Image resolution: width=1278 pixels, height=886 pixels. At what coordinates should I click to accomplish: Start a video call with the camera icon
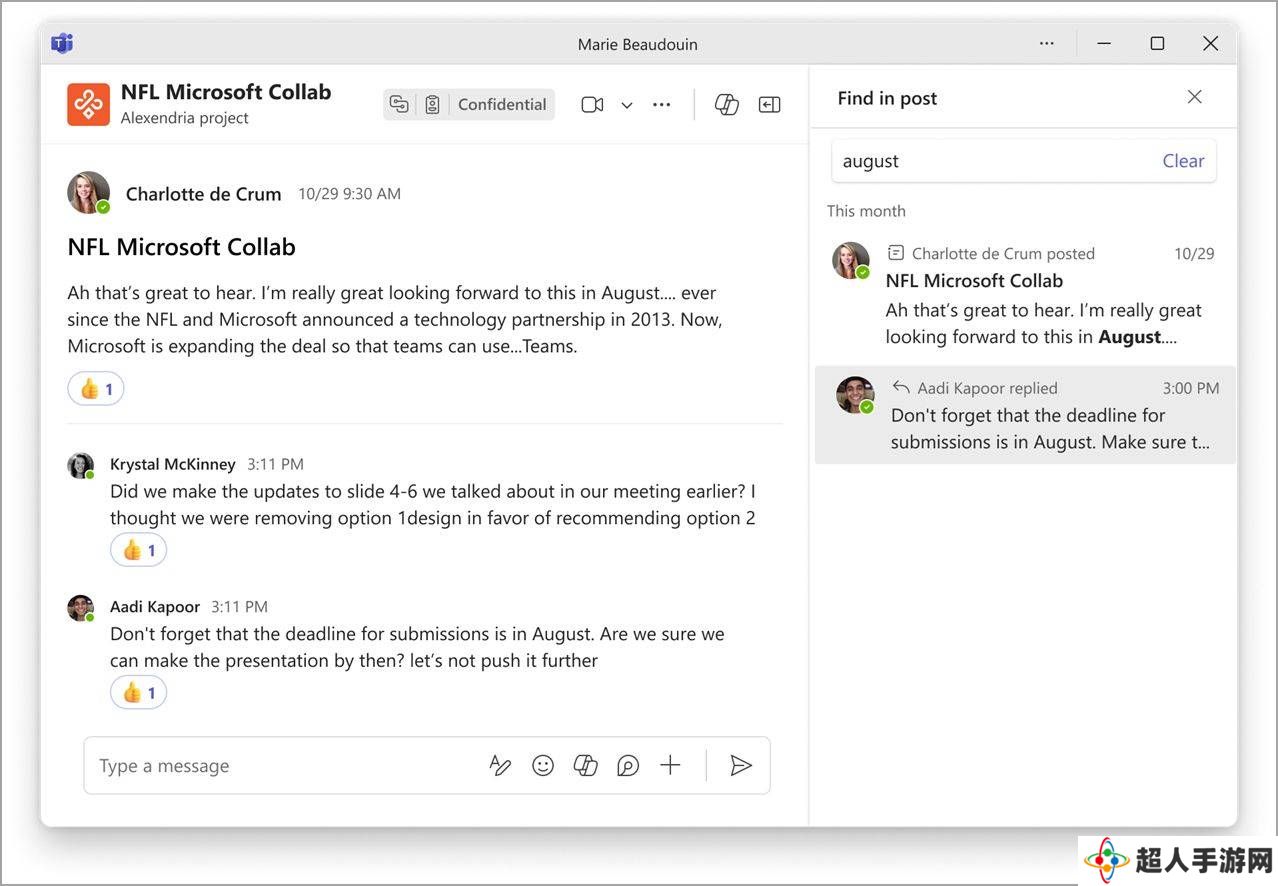point(592,104)
